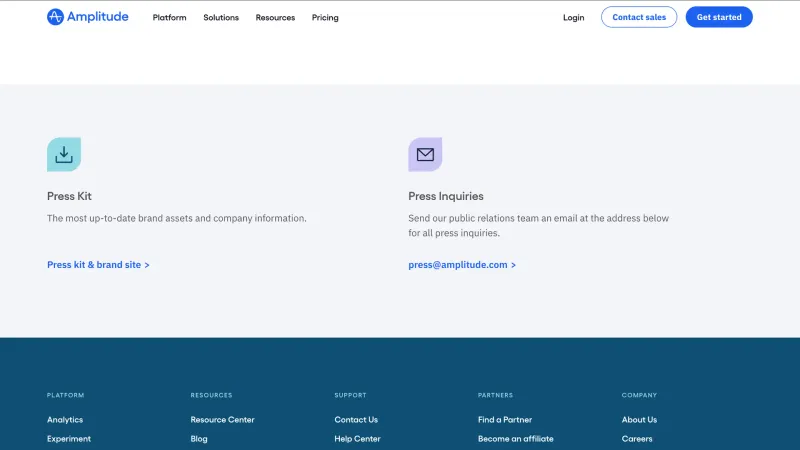This screenshot has height=450, width=800.
Task: Open the Blog footer link
Action: (199, 439)
